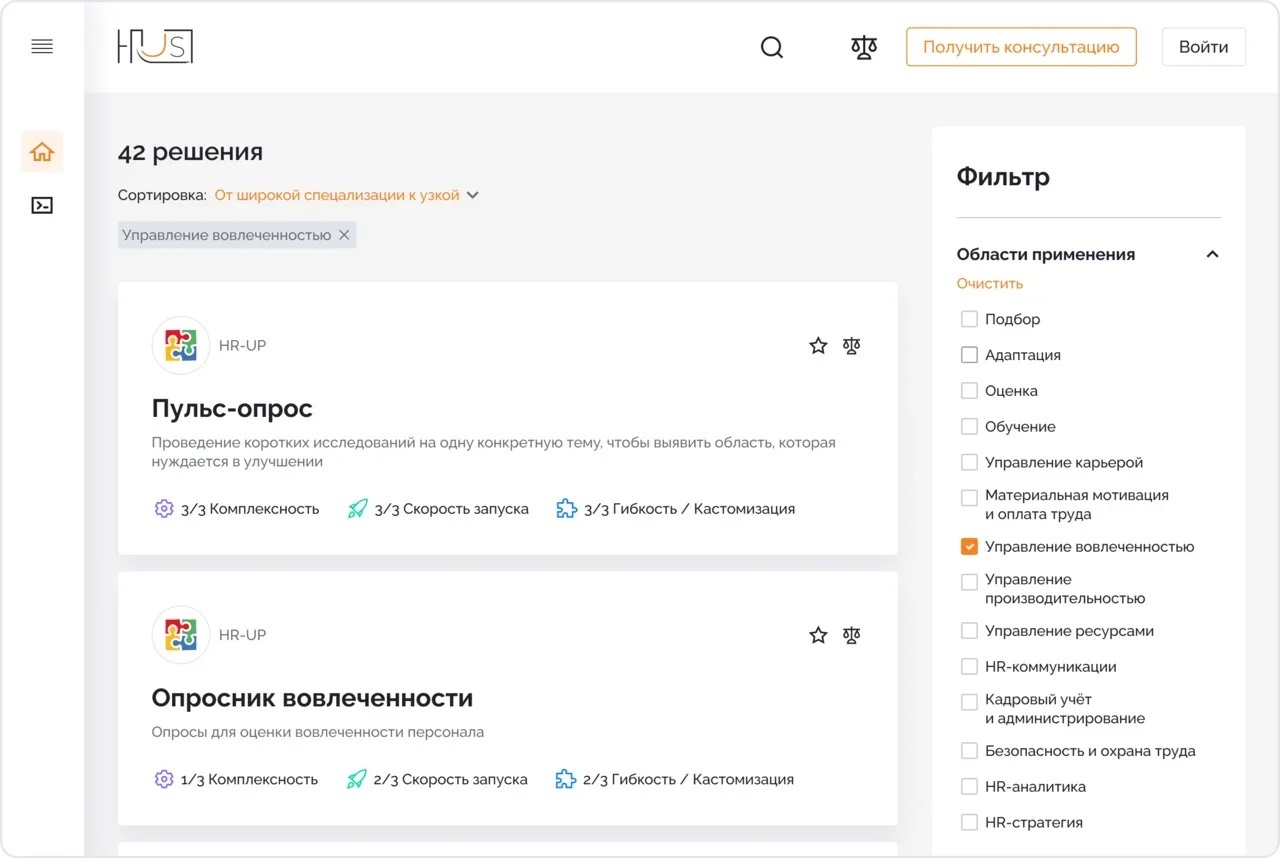The image size is (1280, 858).
Task: Open the search magnifier icon
Action: (x=772, y=47)
